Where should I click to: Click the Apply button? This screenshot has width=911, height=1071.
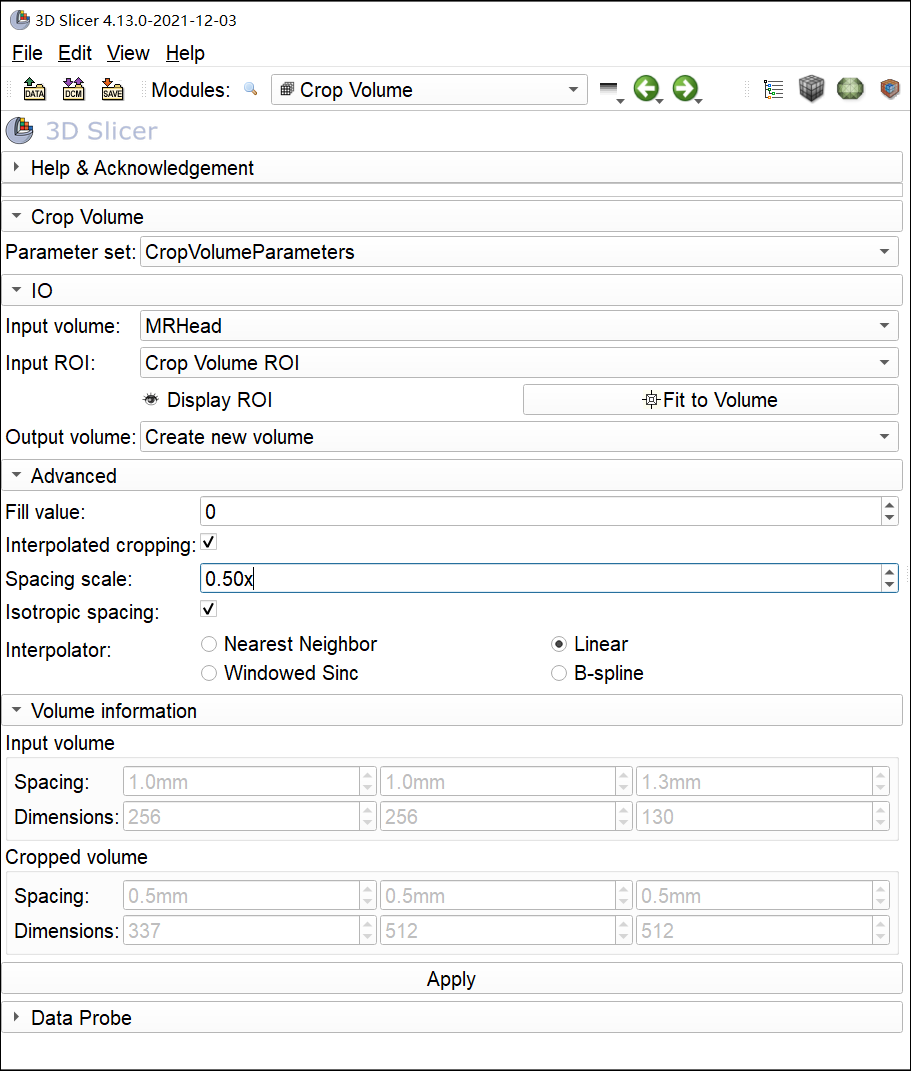click(451, 979)
